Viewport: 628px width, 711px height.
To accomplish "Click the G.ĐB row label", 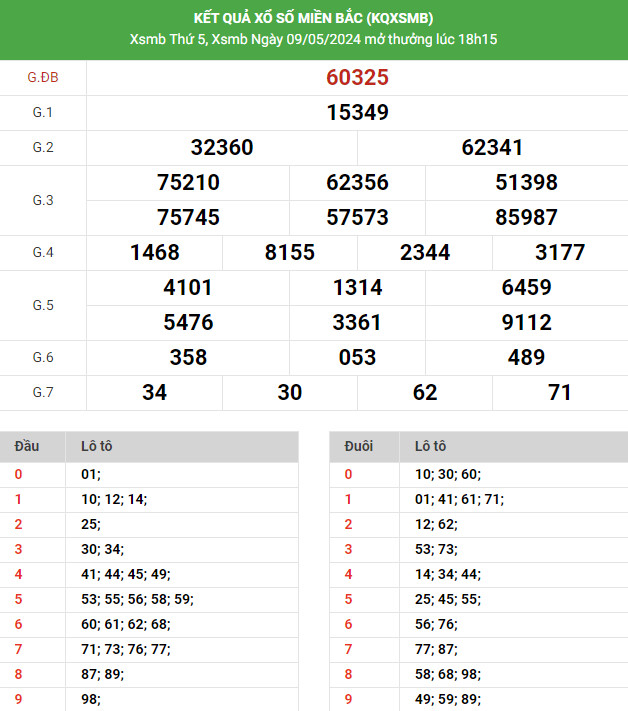I will click(x=43, y=77).
